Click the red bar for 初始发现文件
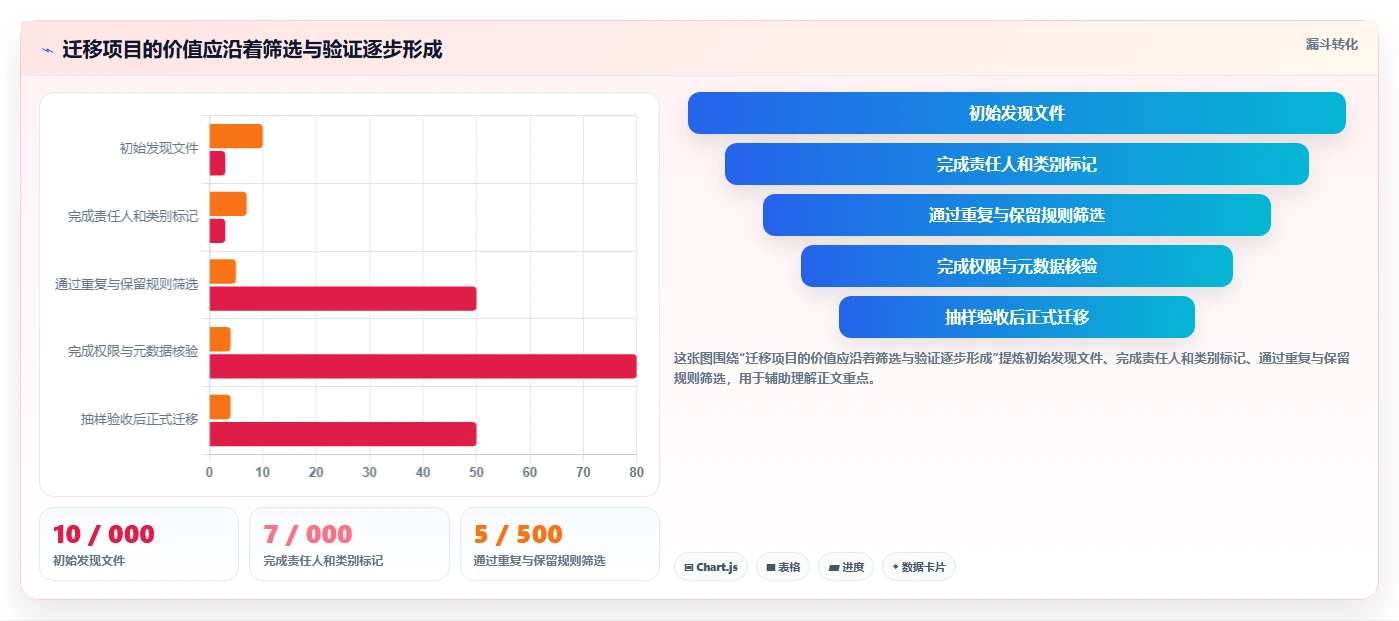 point(217,163)
